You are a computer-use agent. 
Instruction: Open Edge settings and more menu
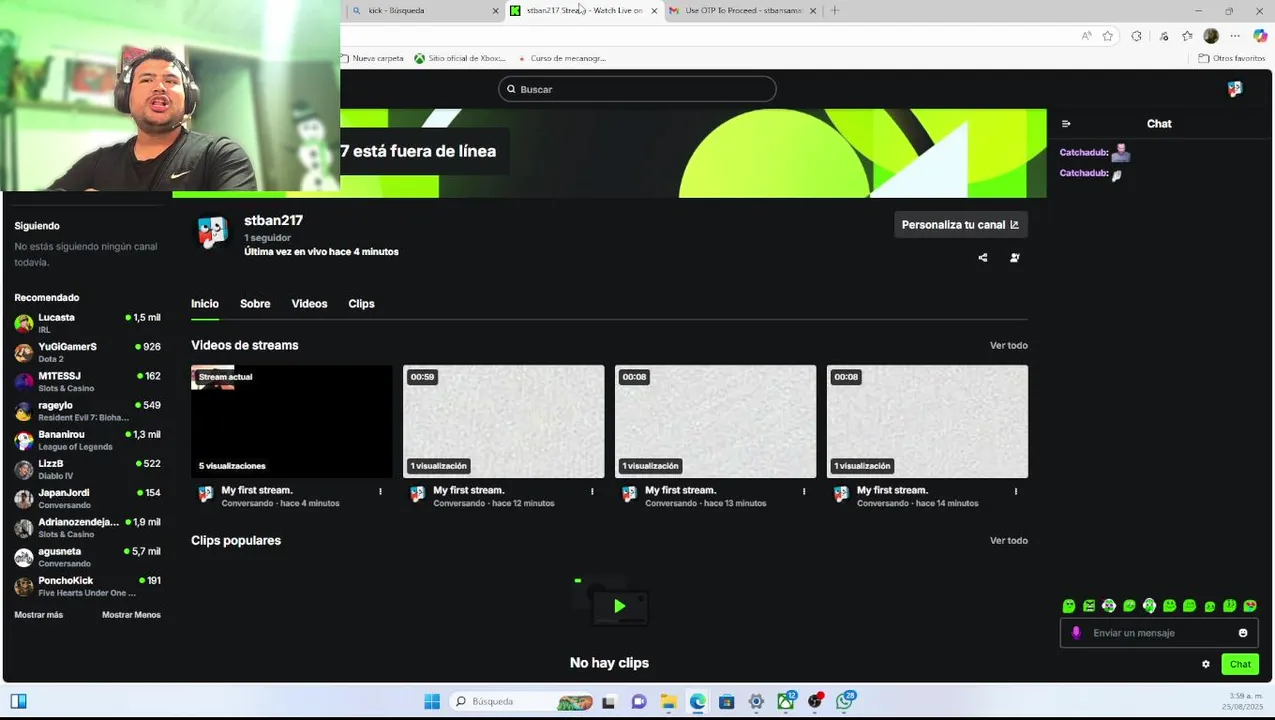1234,36
